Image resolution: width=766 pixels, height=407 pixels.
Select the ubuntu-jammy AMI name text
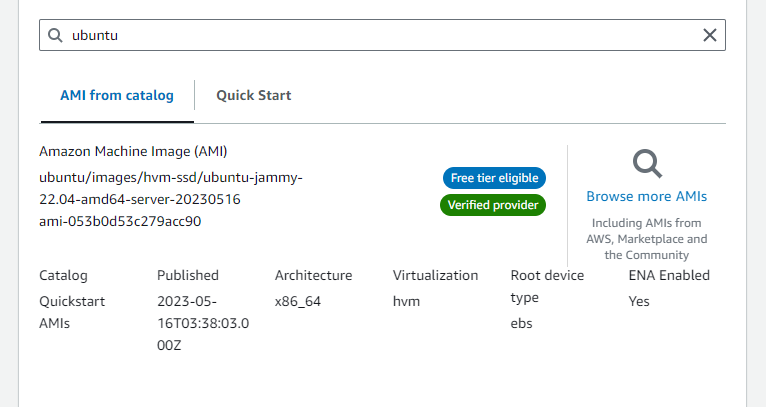tap(171, 188)
